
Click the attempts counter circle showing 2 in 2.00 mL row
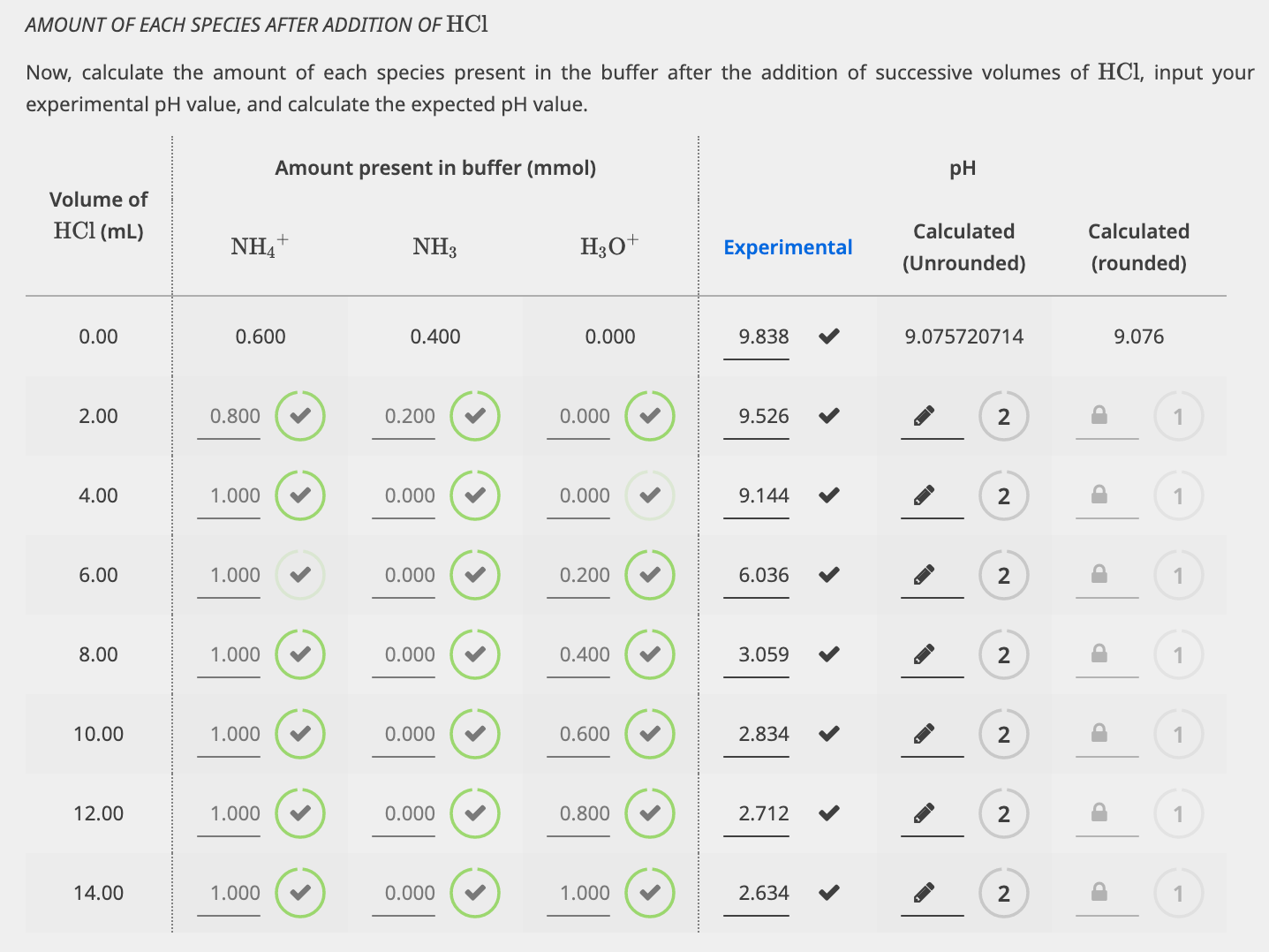[x=1003, y=415]
